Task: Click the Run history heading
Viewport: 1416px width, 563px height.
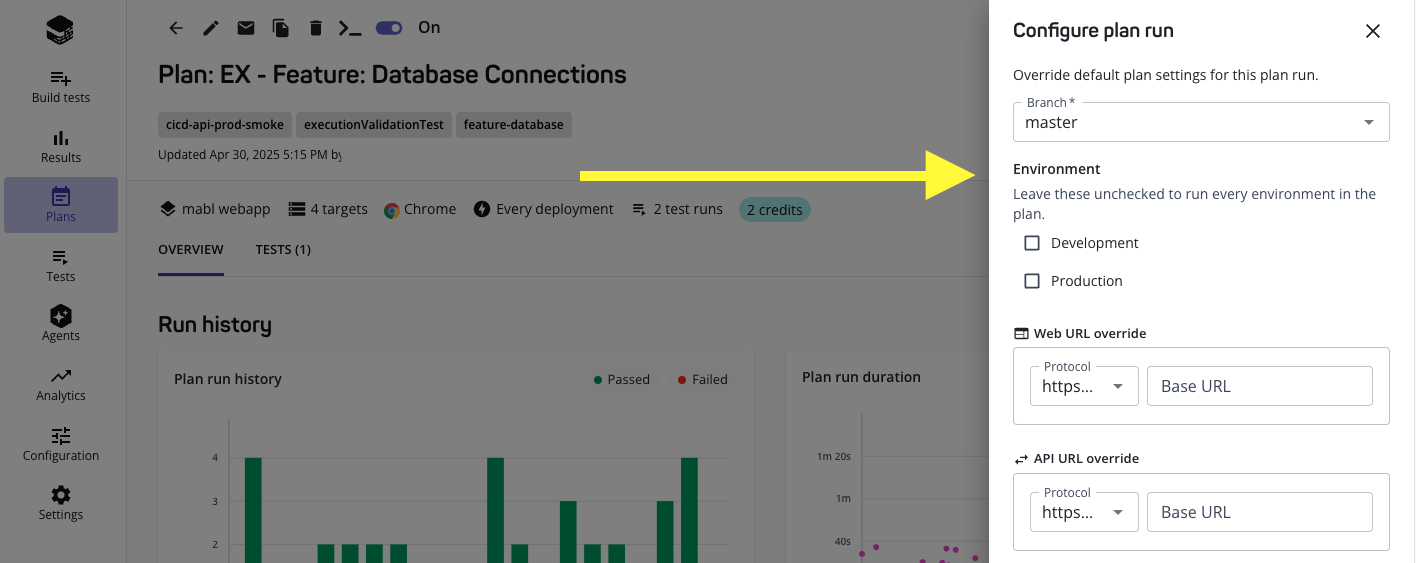Action: coord(215,325)
